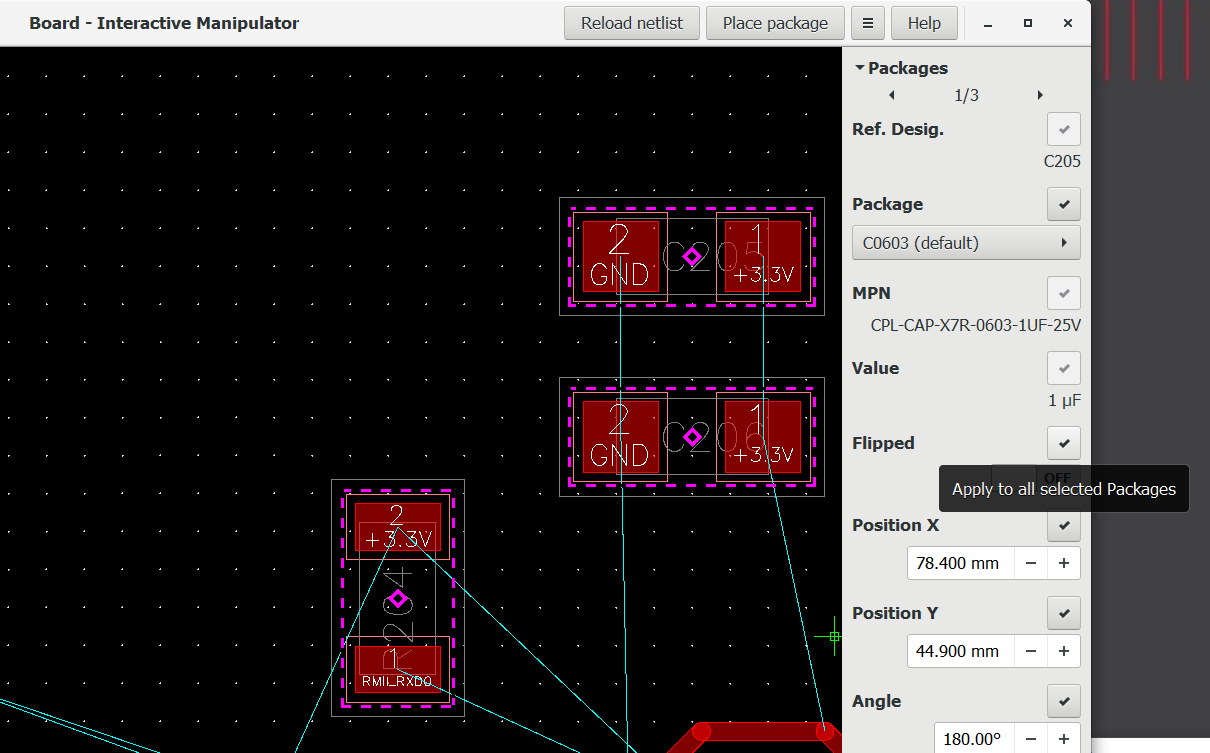Apply Position Y to all selected
The width and height of the screenshot is (1210, 753).
point(1064,613)
